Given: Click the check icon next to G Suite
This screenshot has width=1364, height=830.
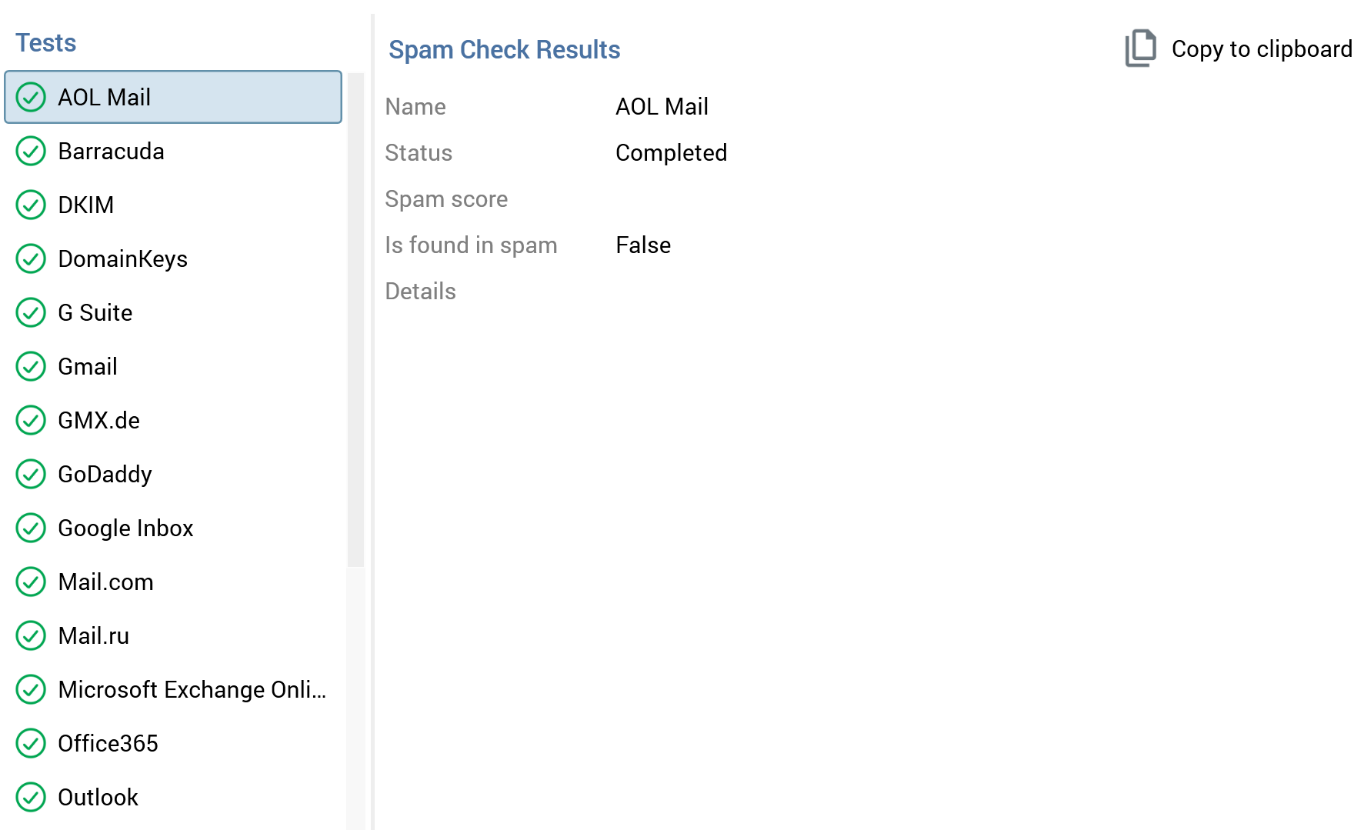Looking at the screenshot, I should point(31,313).
